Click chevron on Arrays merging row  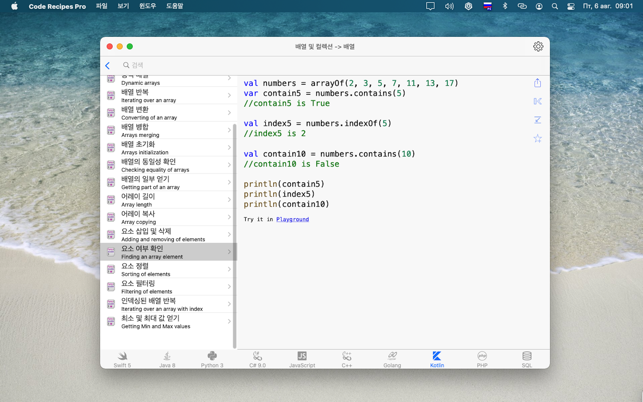pos(229,130)
